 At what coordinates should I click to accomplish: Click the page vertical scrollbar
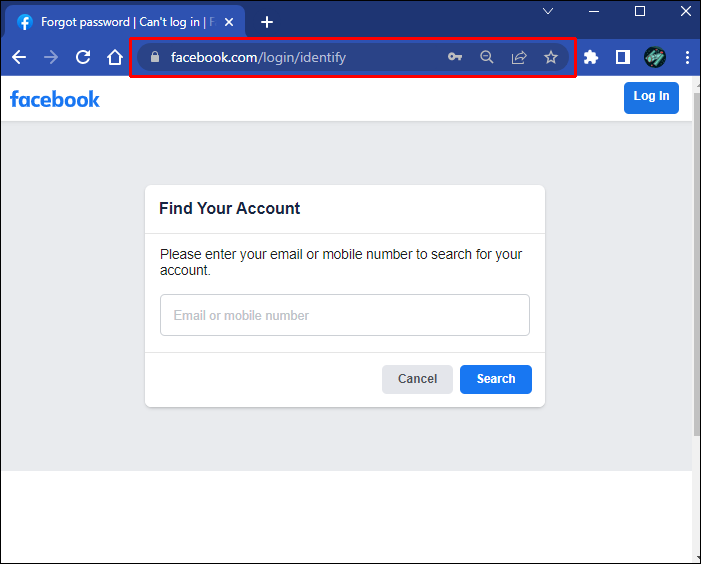(697, 264)
